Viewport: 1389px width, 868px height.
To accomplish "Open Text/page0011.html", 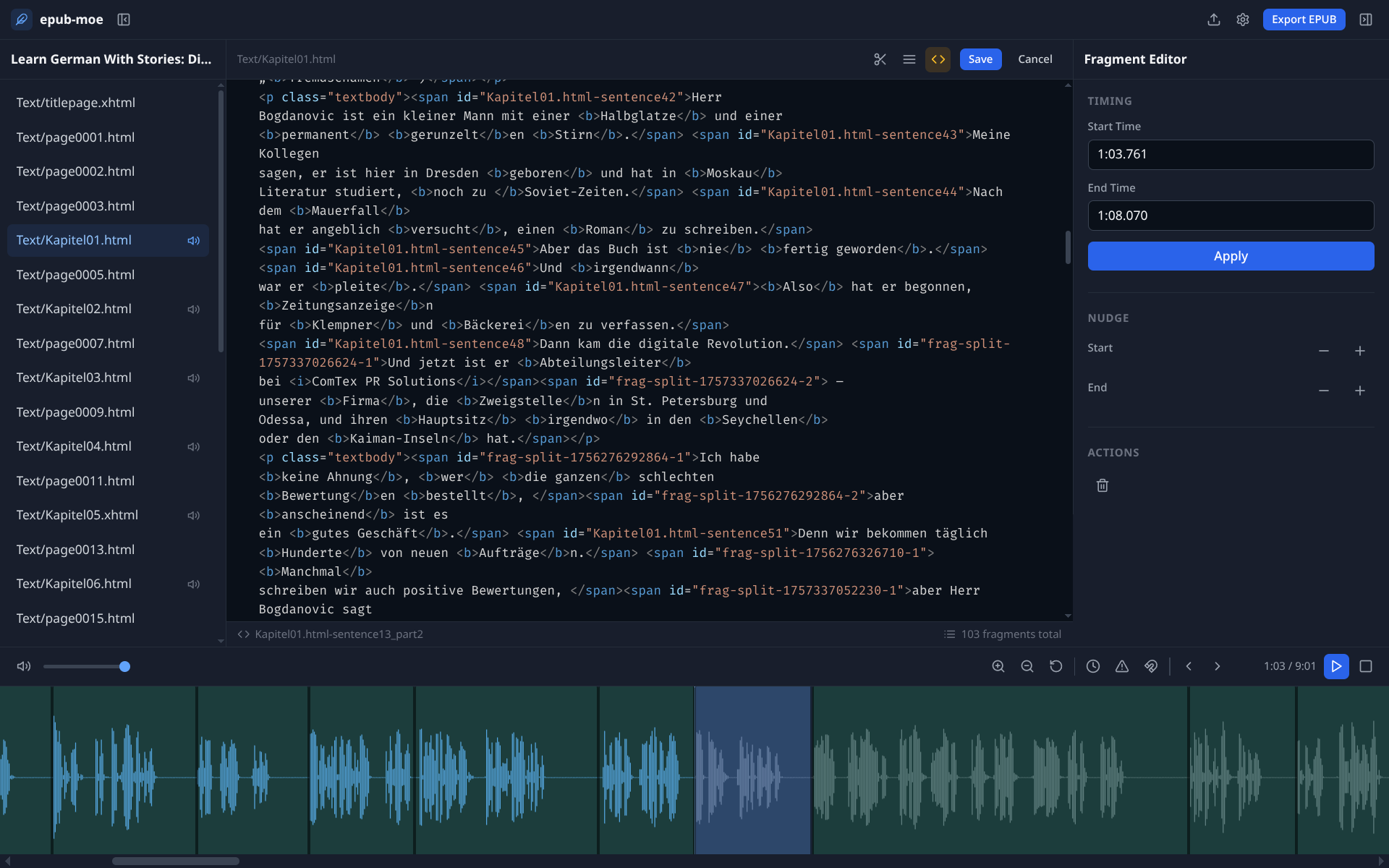I will coord(108,481).
